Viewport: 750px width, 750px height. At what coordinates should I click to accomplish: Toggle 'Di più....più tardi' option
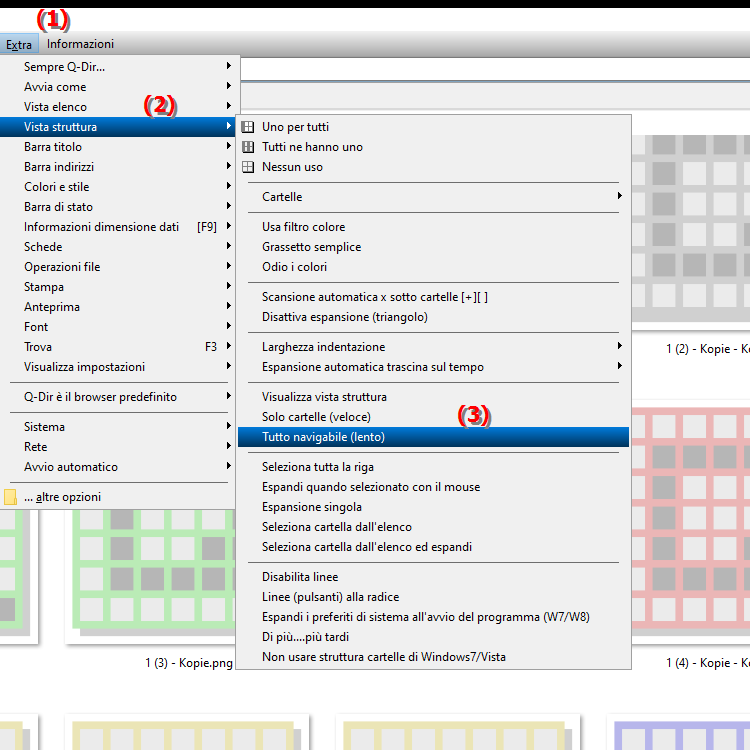433,637
